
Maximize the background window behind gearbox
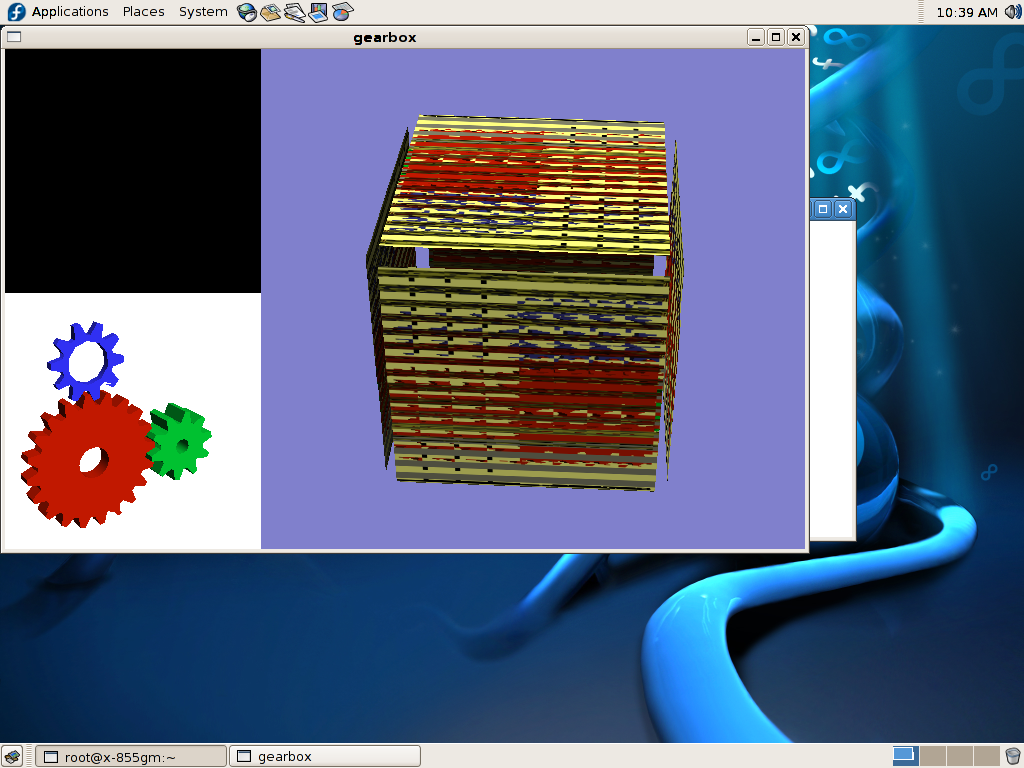point(823,209)
